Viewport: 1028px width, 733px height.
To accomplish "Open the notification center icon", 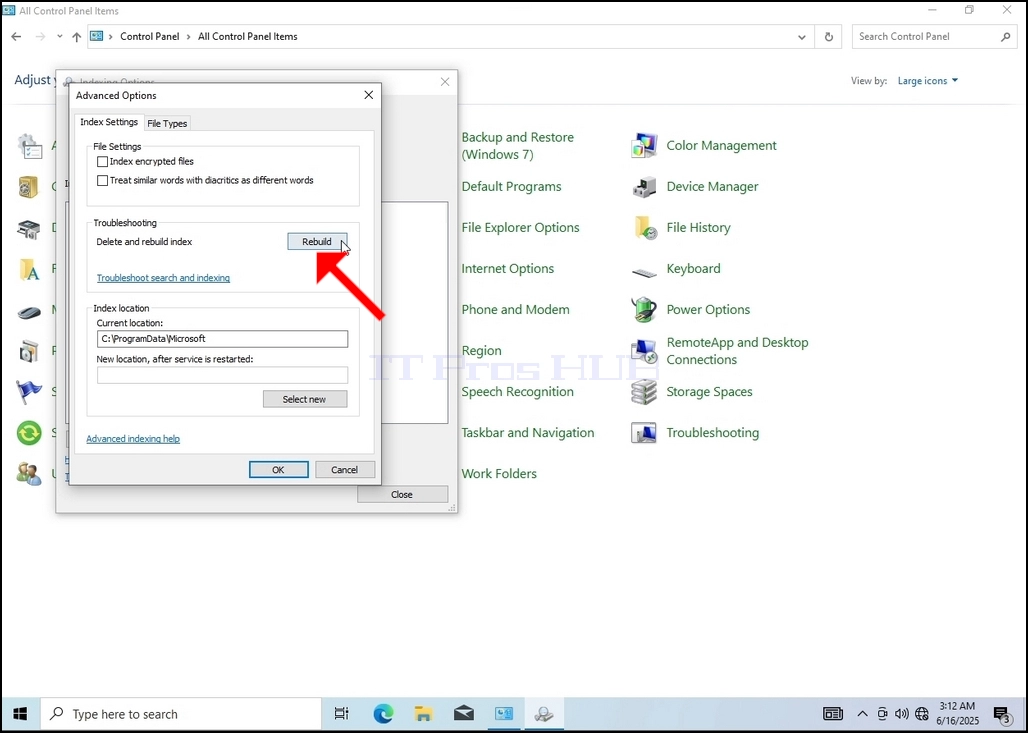I will 1002,714.
